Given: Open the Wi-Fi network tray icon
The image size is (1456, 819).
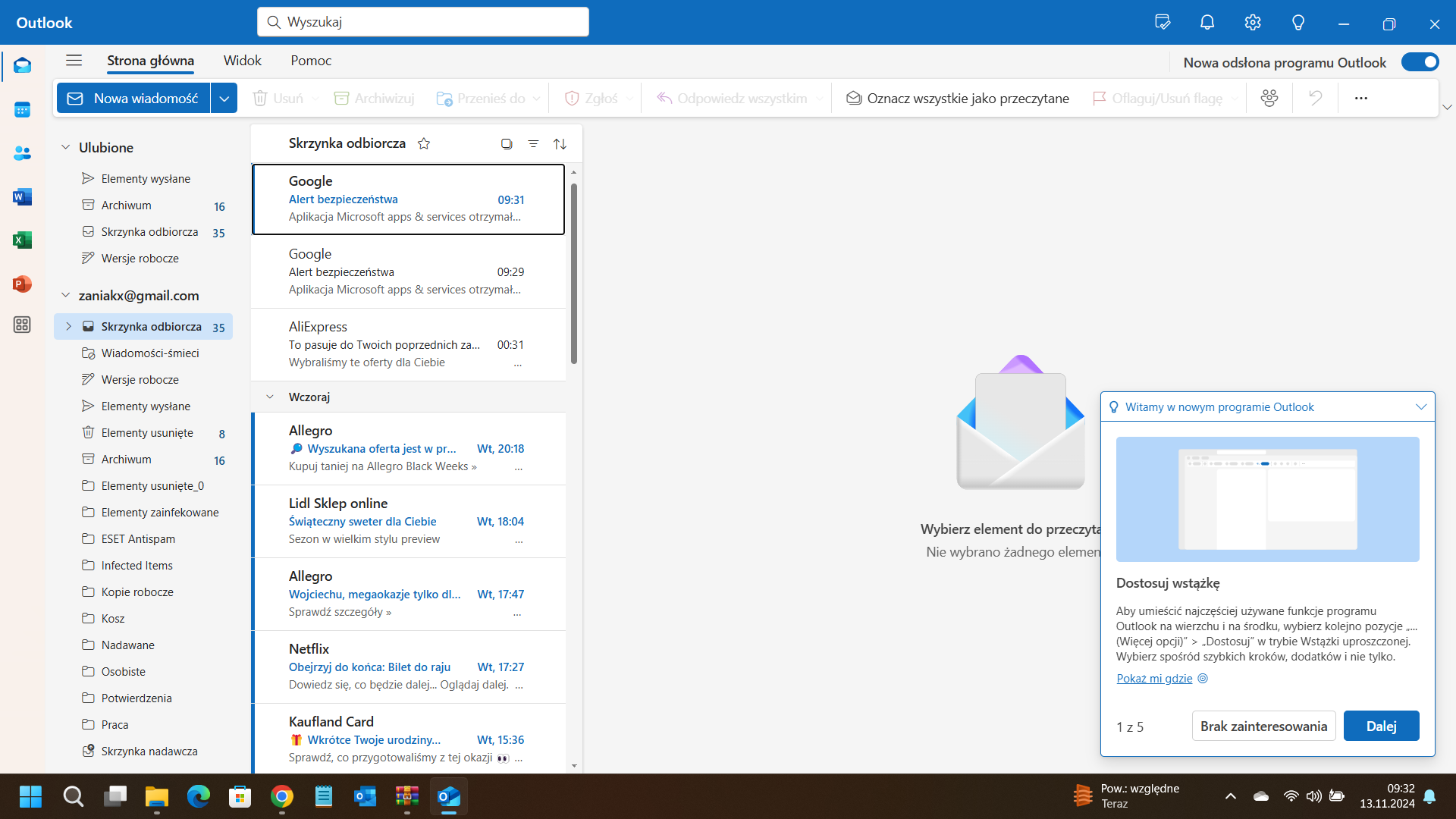Looking at the screenshot, I should pyautogui.click(x=1291, y=796).
